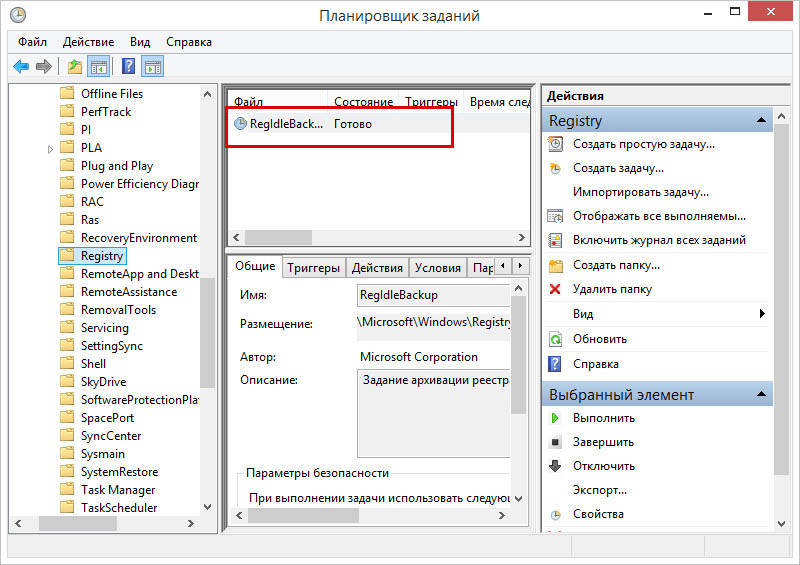Viewport: 800px width, 565px height.
Task: Click the tab strip scroll-right arrow
Action: tap(520, 265)
